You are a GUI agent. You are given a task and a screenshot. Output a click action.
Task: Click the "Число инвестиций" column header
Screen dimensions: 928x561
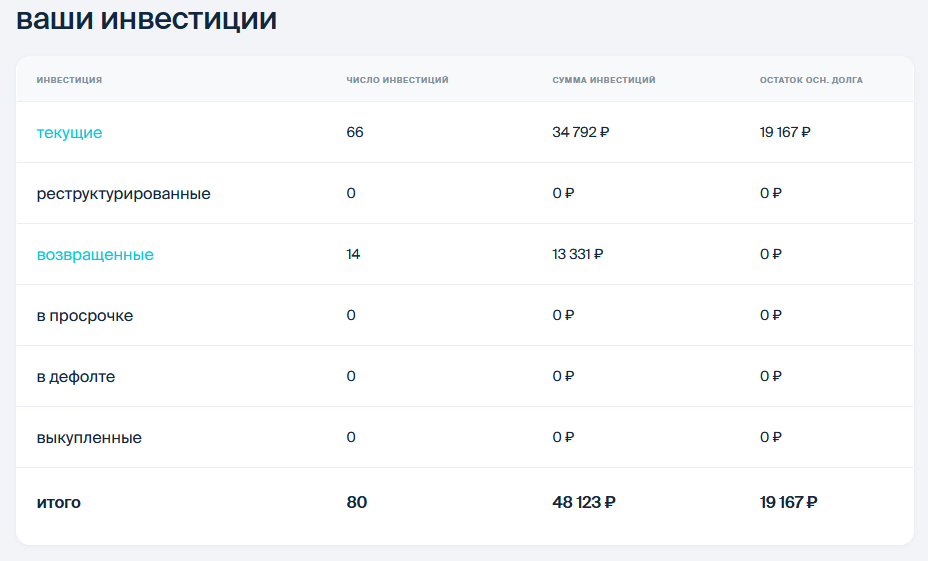coord(397,80)
